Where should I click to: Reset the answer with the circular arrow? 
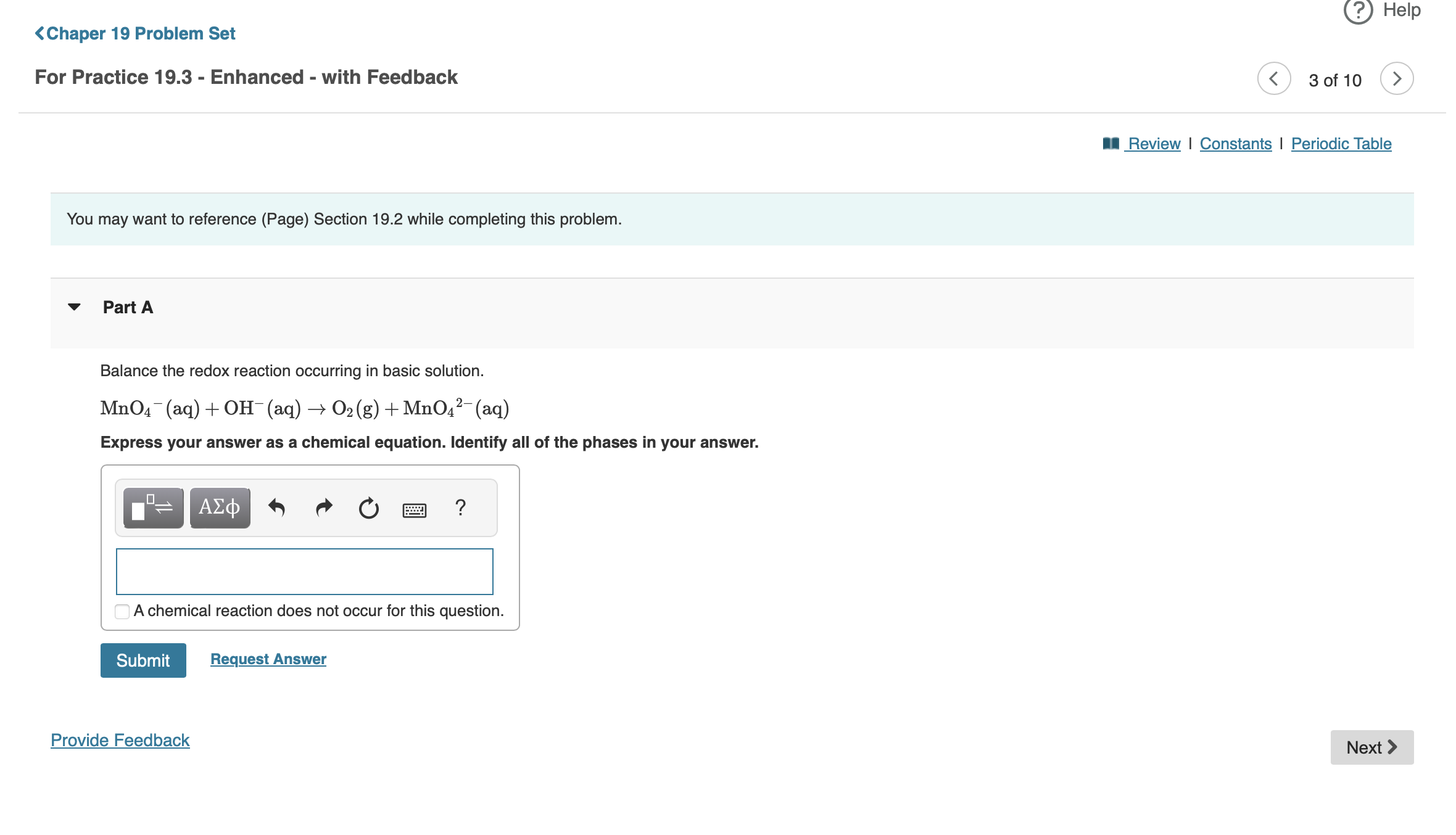point(368,508)
